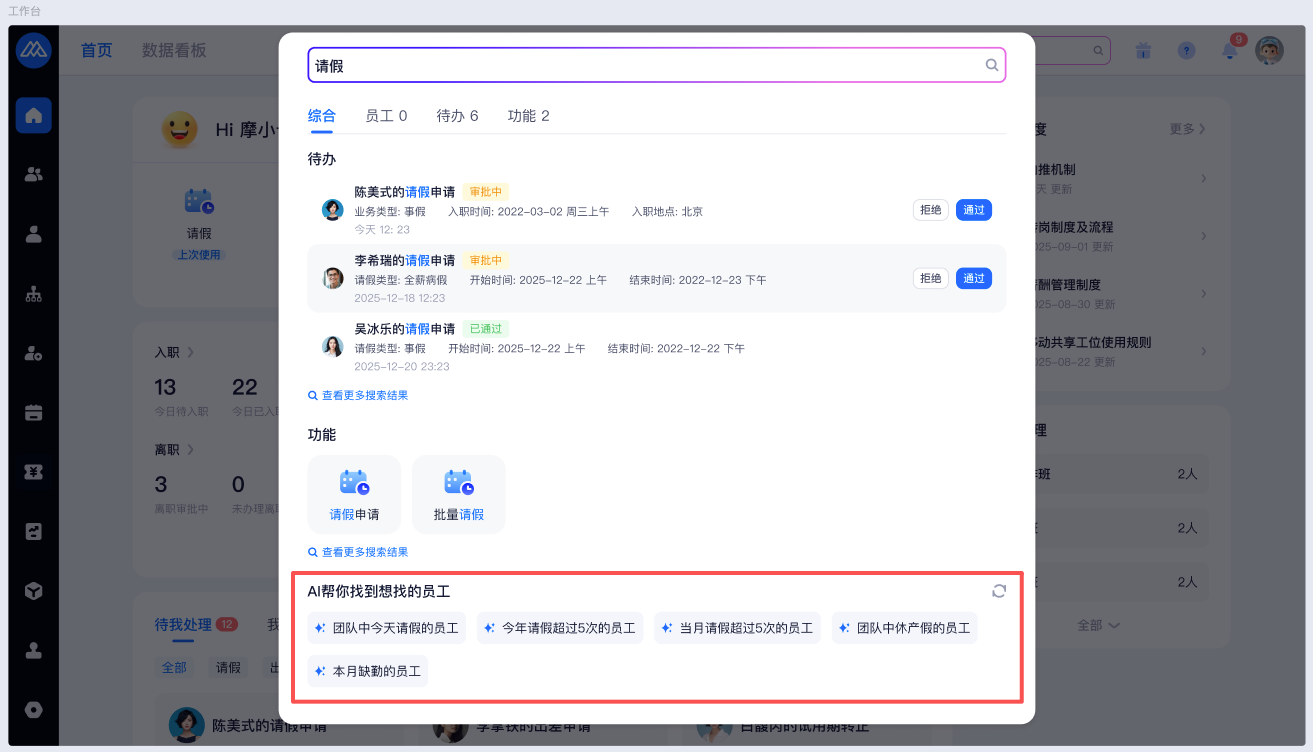1313x752 pixels.
Task: Switch to the 功能 2 tab
Action: pos(528,116)
